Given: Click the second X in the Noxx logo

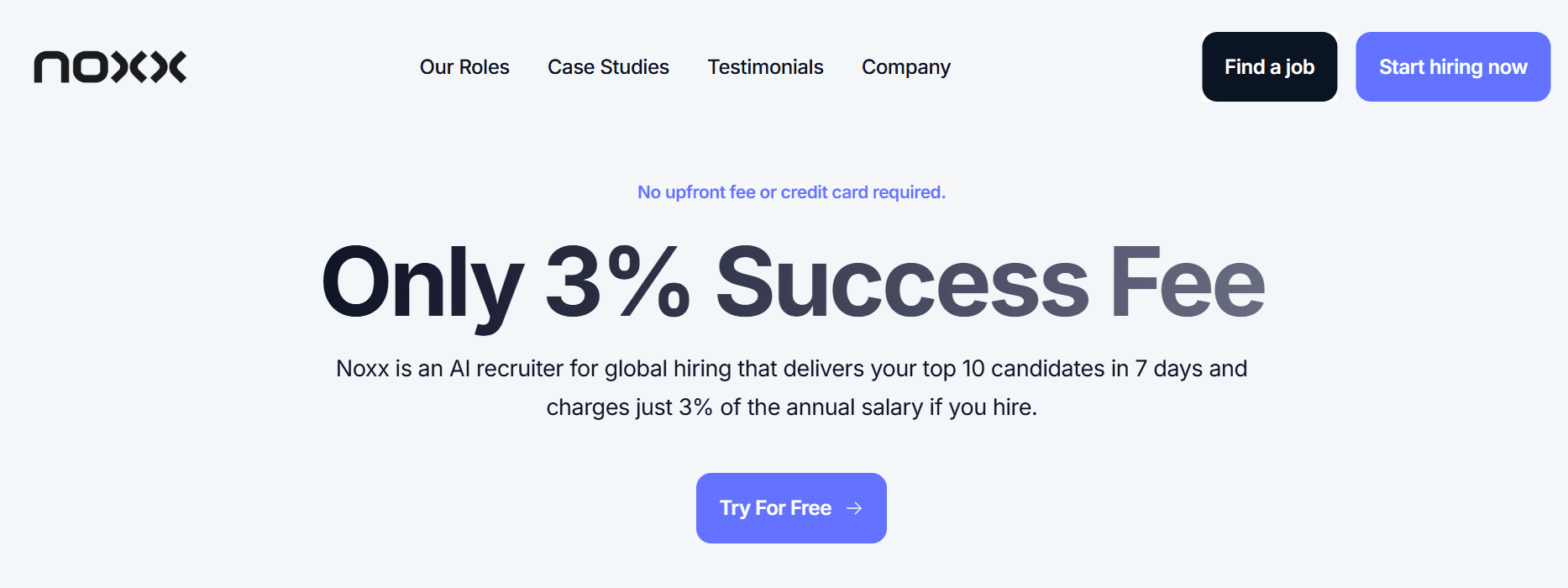Looking at the screenshot, I should 168,67.
